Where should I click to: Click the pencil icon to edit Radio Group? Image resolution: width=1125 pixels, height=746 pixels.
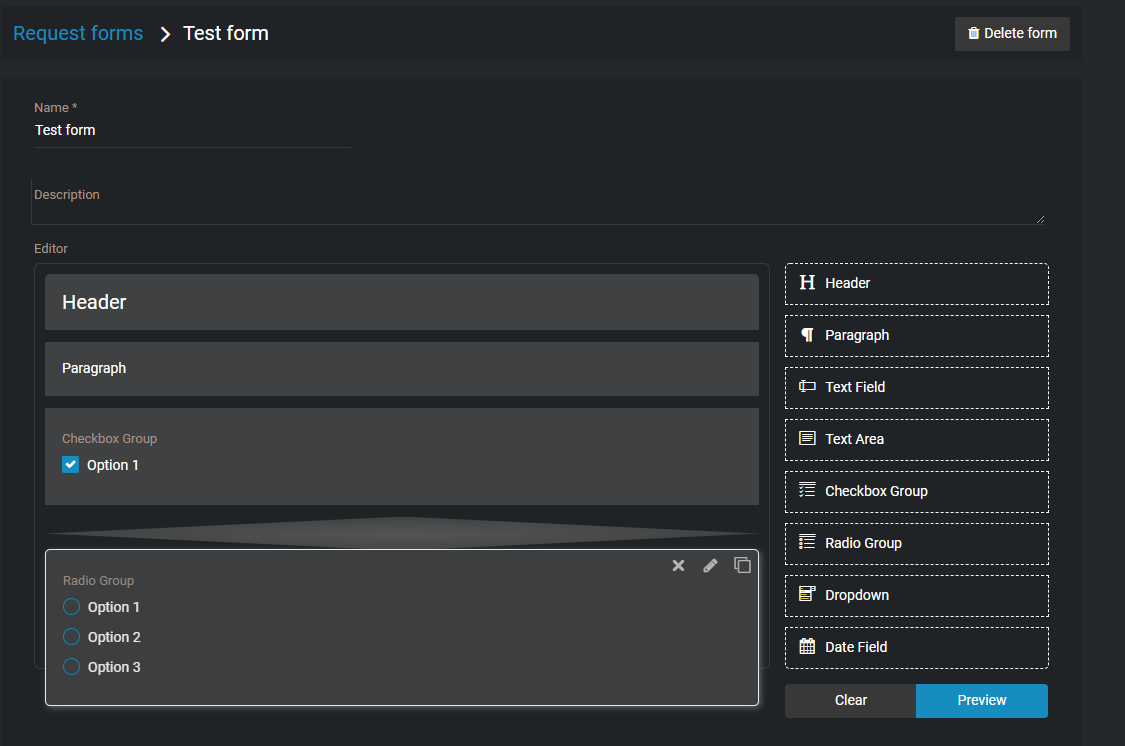[x=710, y=565]
